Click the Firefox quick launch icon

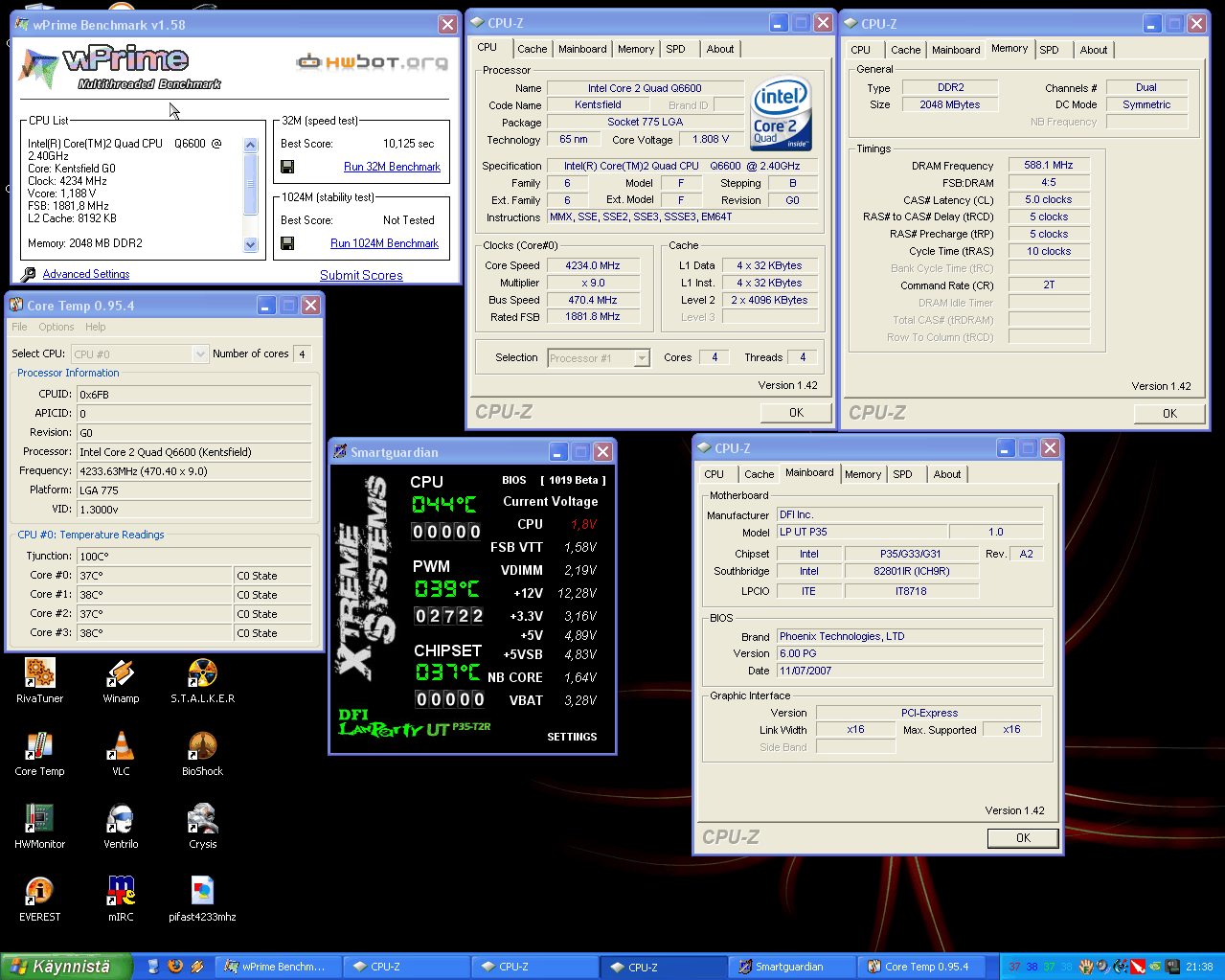pyautogui.click(x=174, y=967)
